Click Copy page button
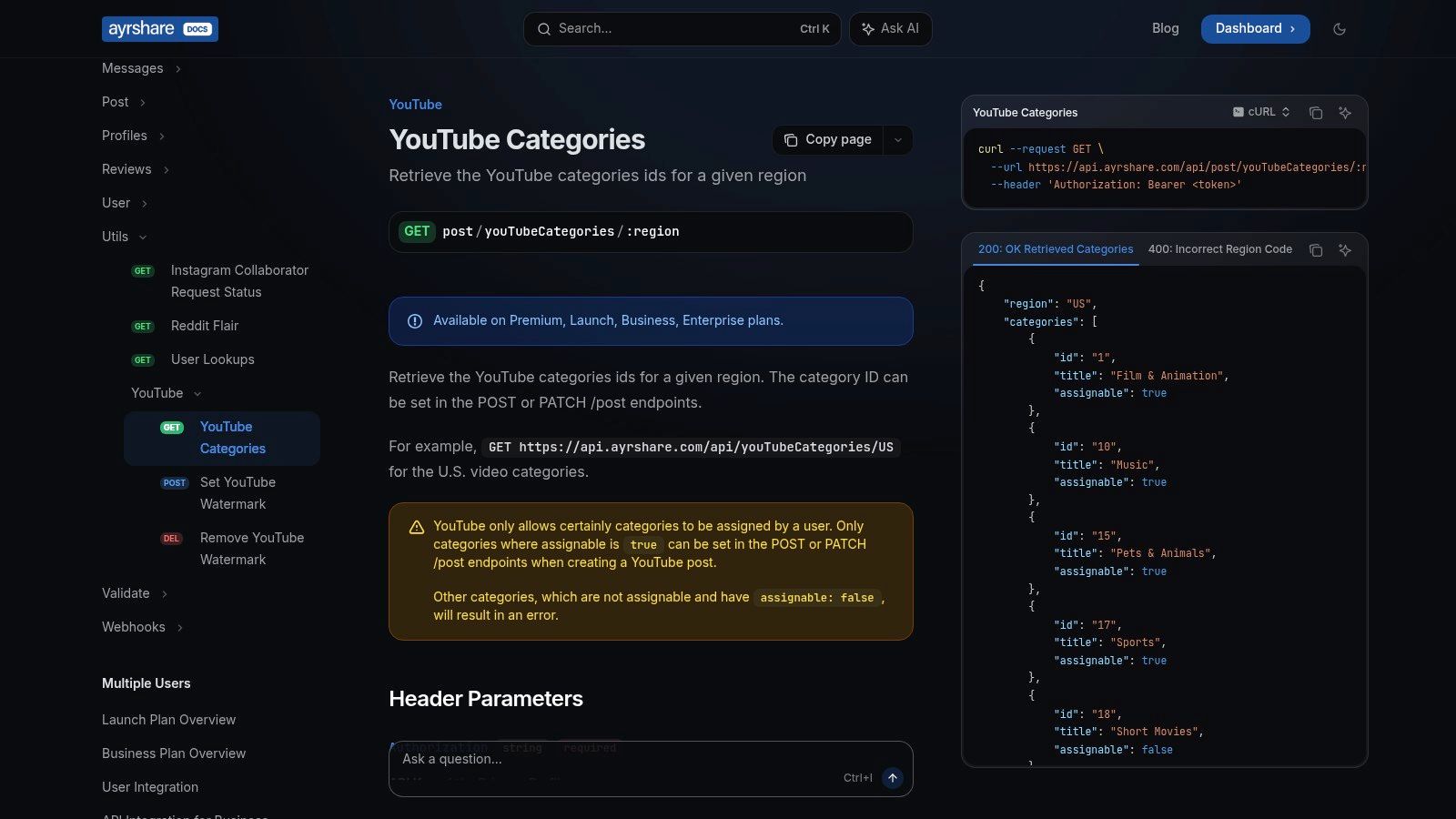The image size is (1456, 819). (x=828, y=140)
